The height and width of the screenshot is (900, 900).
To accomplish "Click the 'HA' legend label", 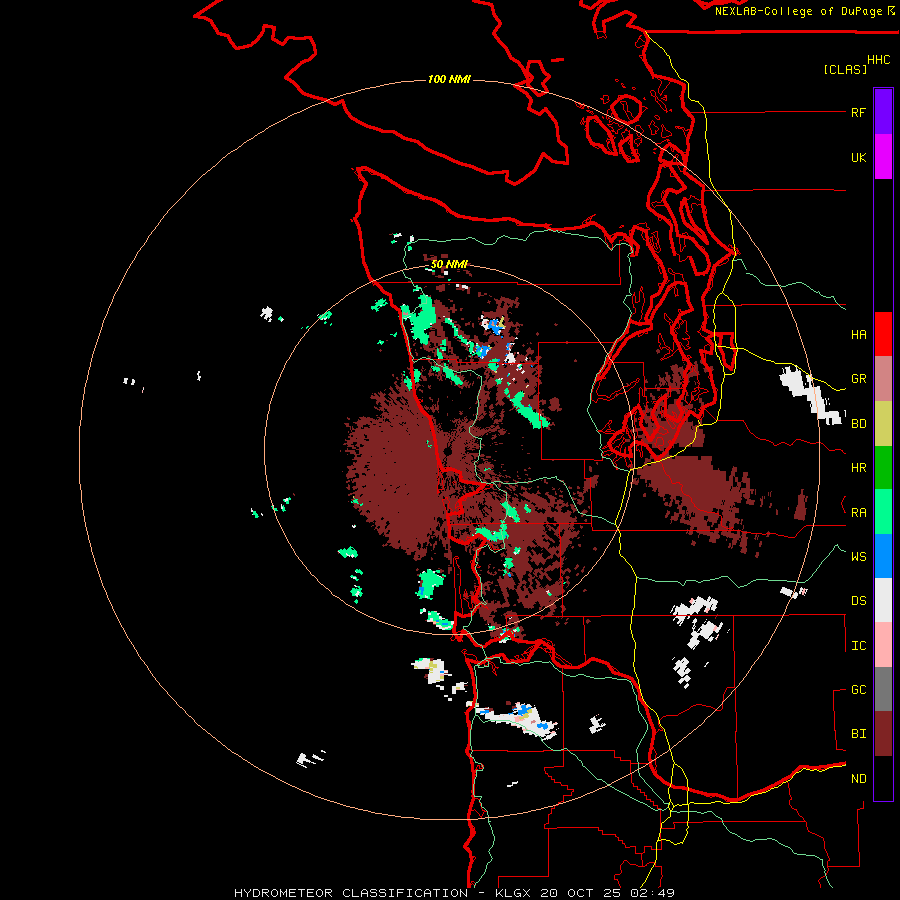I will point(858,335).
